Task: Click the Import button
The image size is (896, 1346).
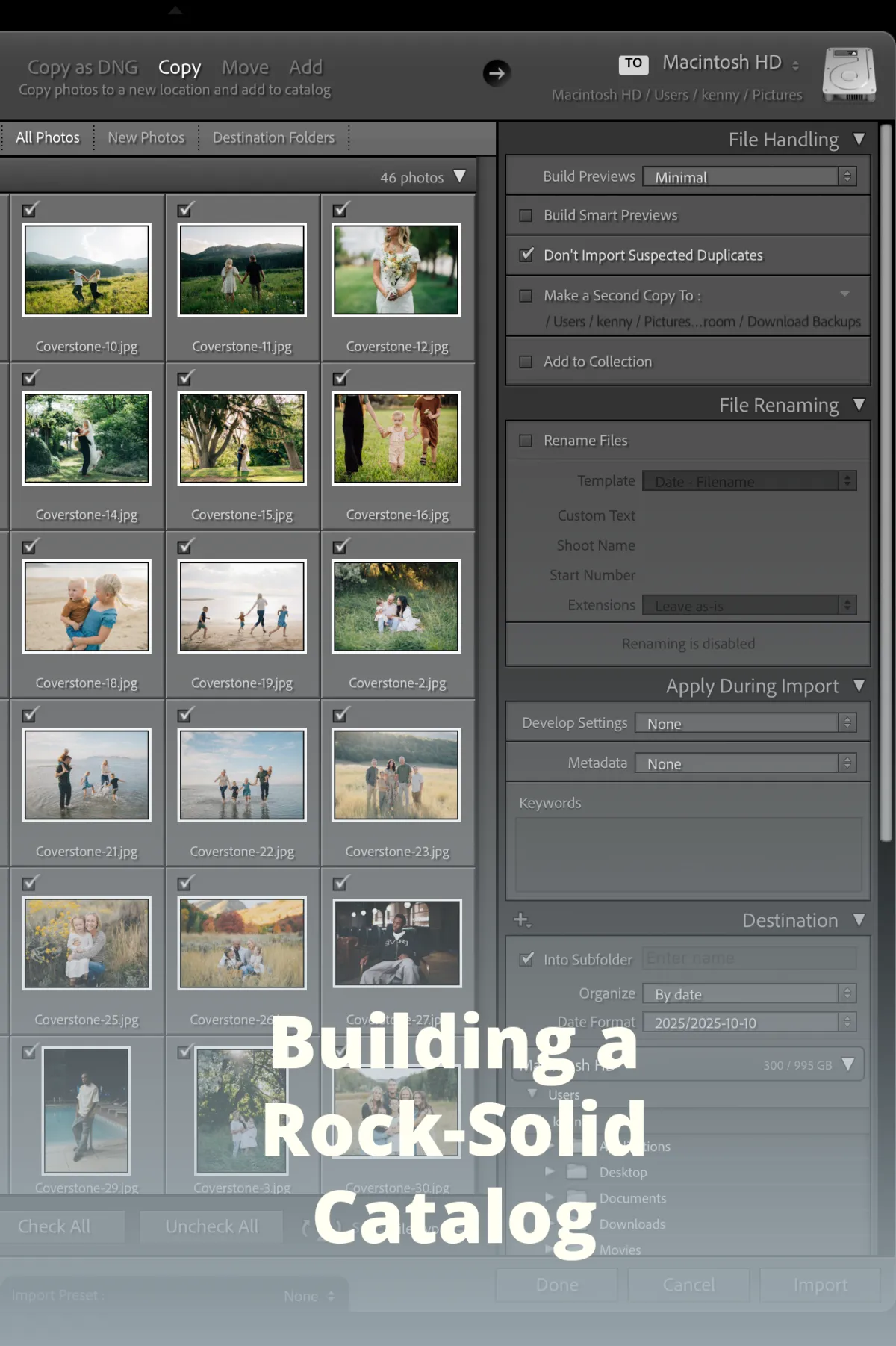Action: [x=820, y=1285]
